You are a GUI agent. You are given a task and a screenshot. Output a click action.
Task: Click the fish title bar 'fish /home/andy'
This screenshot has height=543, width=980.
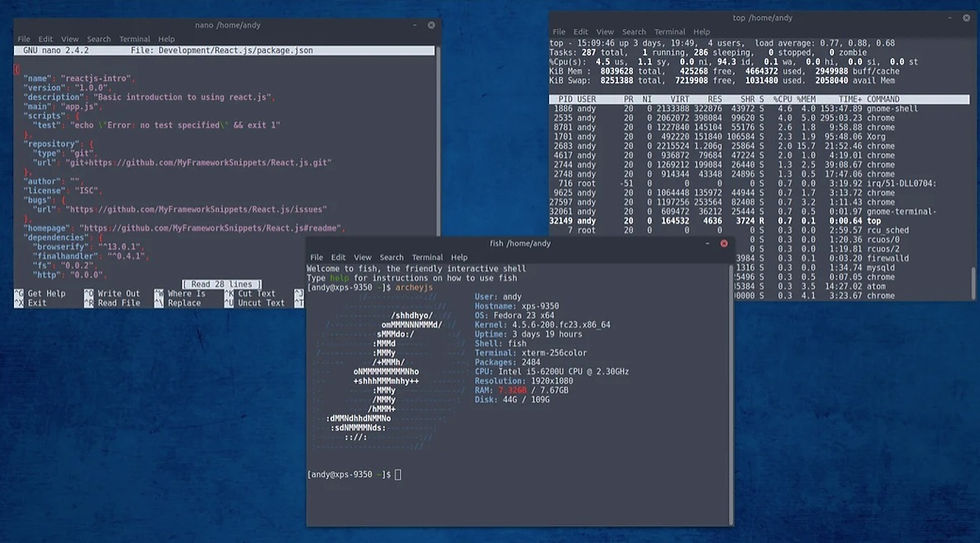[x=520, y=243]
